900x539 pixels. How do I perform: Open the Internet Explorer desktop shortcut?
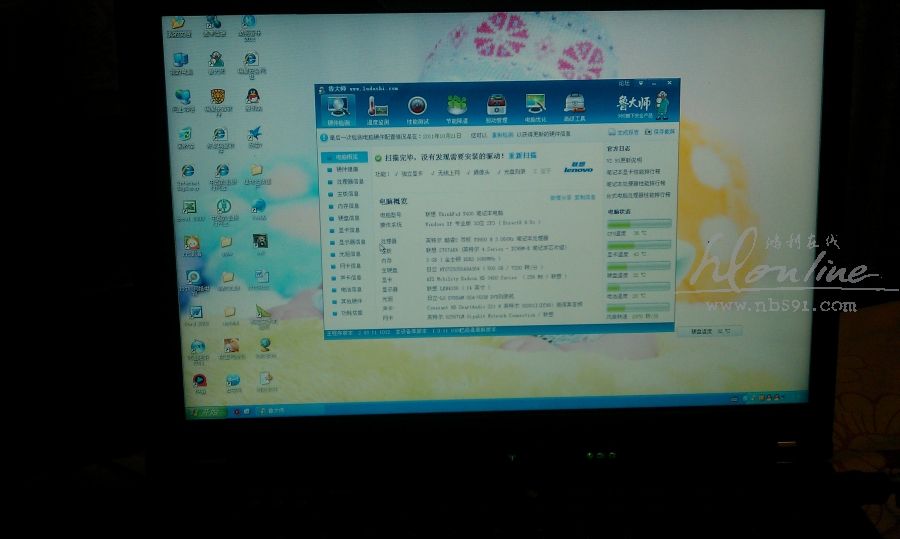pyautogui.click(x=187, y=172)
